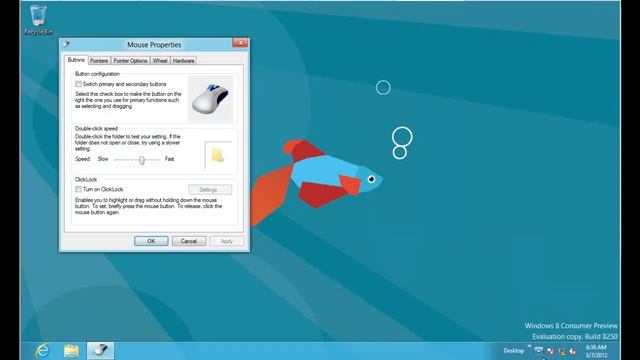
Task: Select the Mouse Properties taskbar button
Action: pyautogui.click(x=100, y=351)
